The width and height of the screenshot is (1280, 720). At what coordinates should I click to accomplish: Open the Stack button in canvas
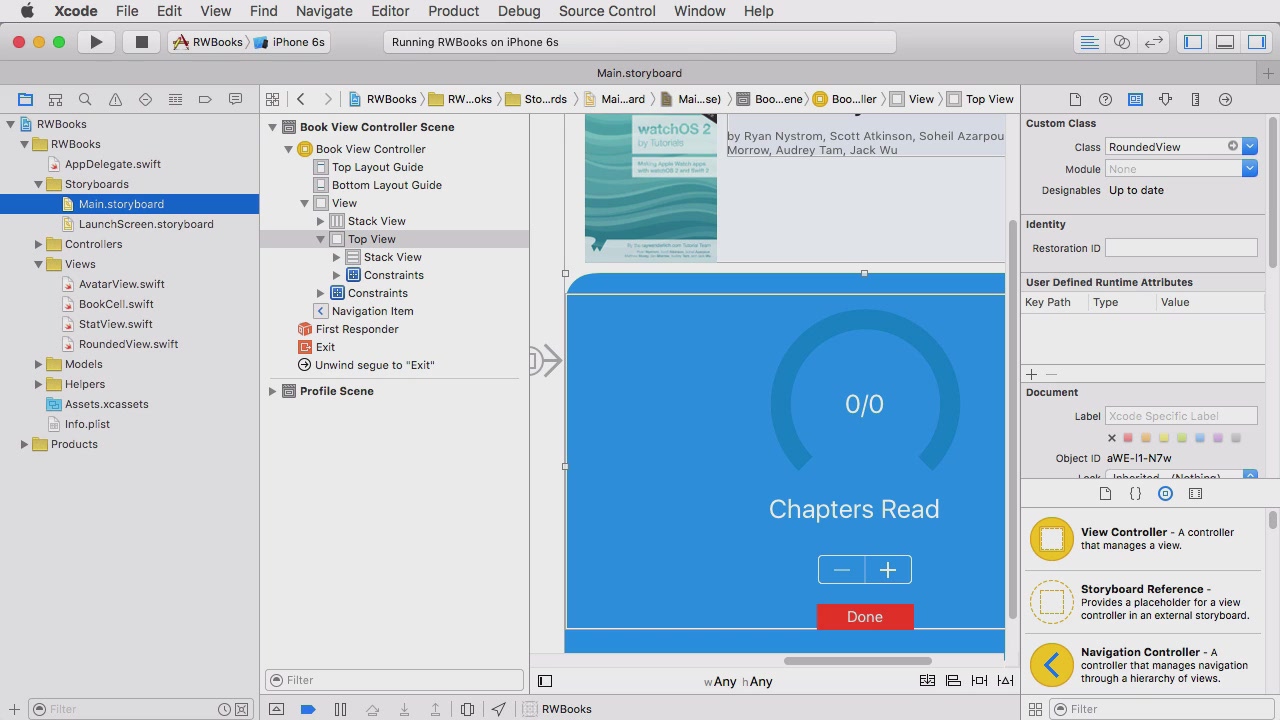[927, 681]
